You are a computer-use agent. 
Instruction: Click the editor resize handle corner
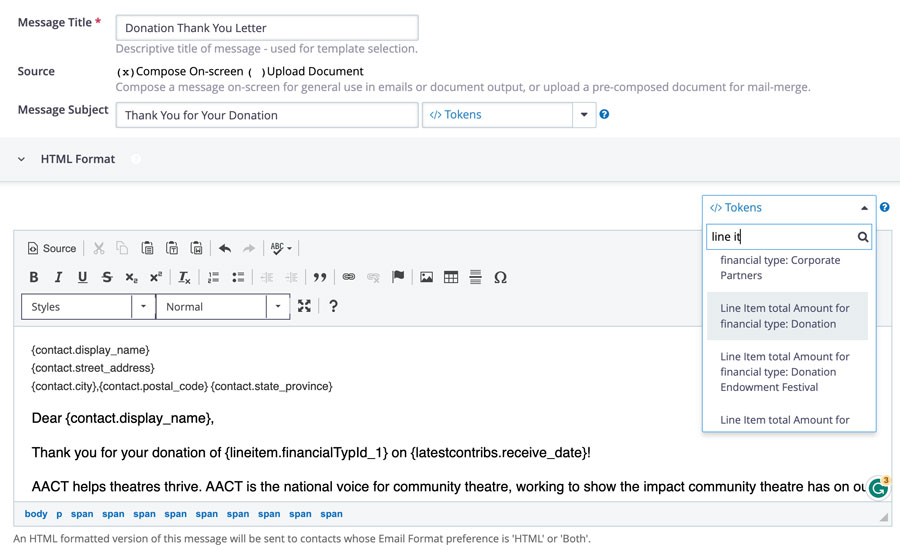(884, 517)
